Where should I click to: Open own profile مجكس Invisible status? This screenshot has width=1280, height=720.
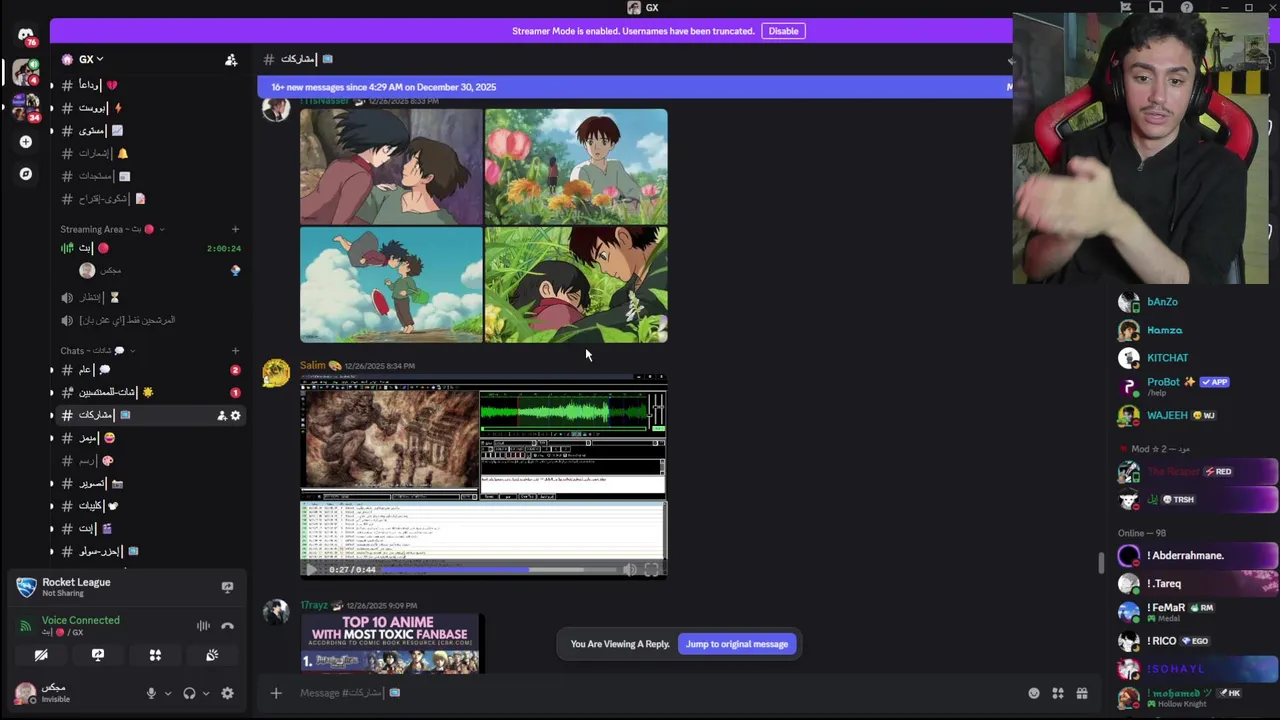click(x=45, y=693)
